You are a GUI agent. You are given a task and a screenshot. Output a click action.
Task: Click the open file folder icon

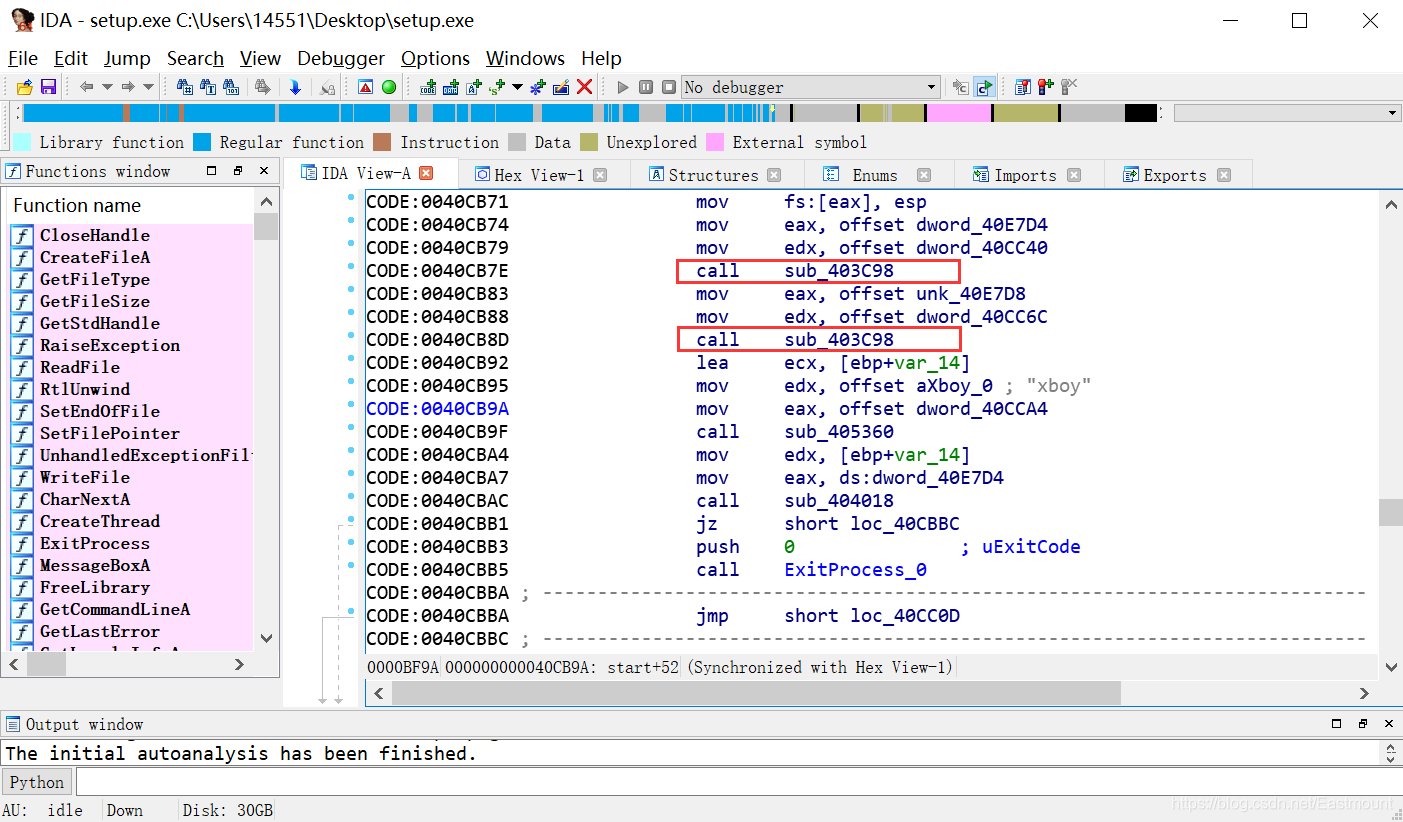[x=25, y=87]
